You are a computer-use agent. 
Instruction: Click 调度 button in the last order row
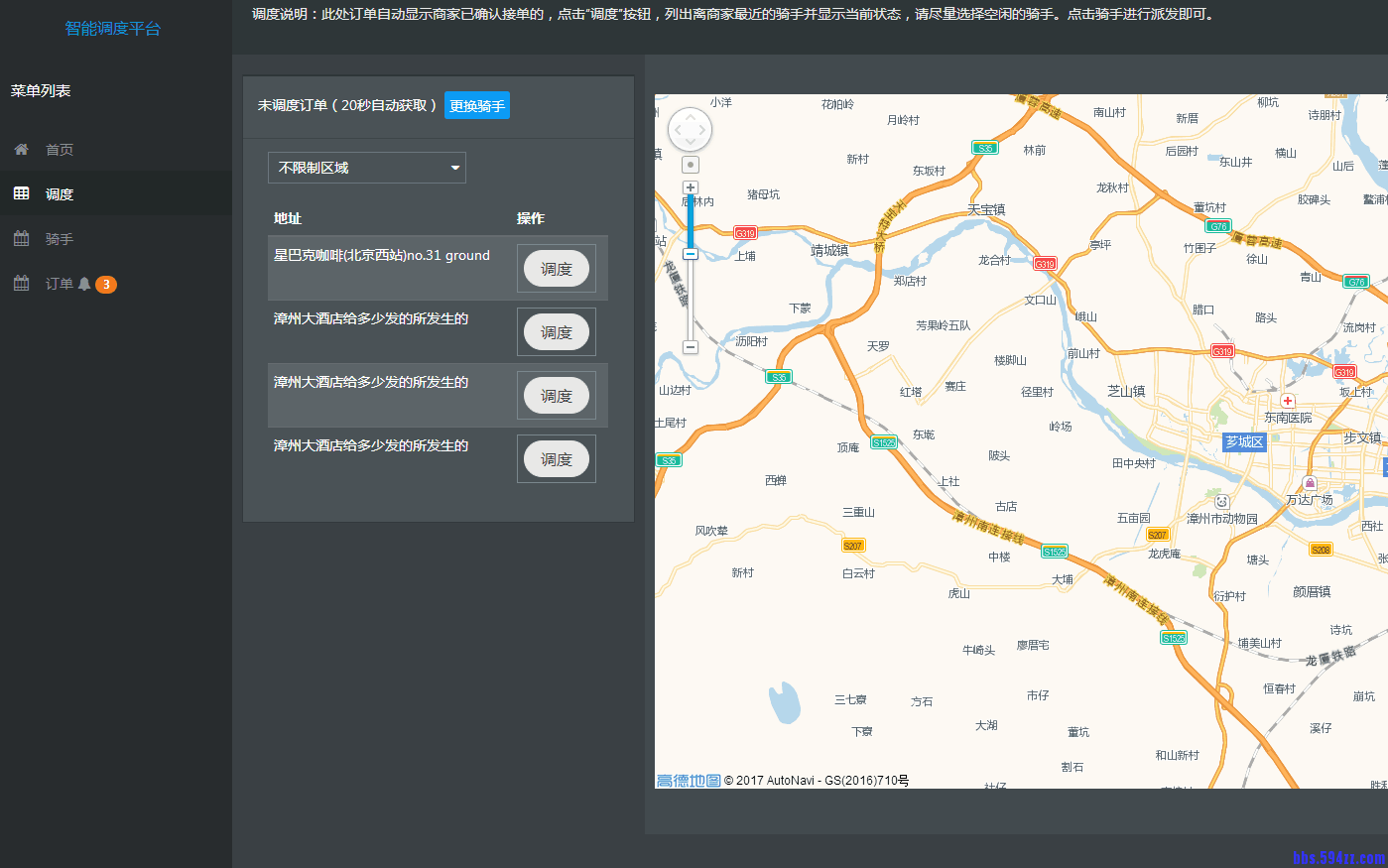point(557,459)
